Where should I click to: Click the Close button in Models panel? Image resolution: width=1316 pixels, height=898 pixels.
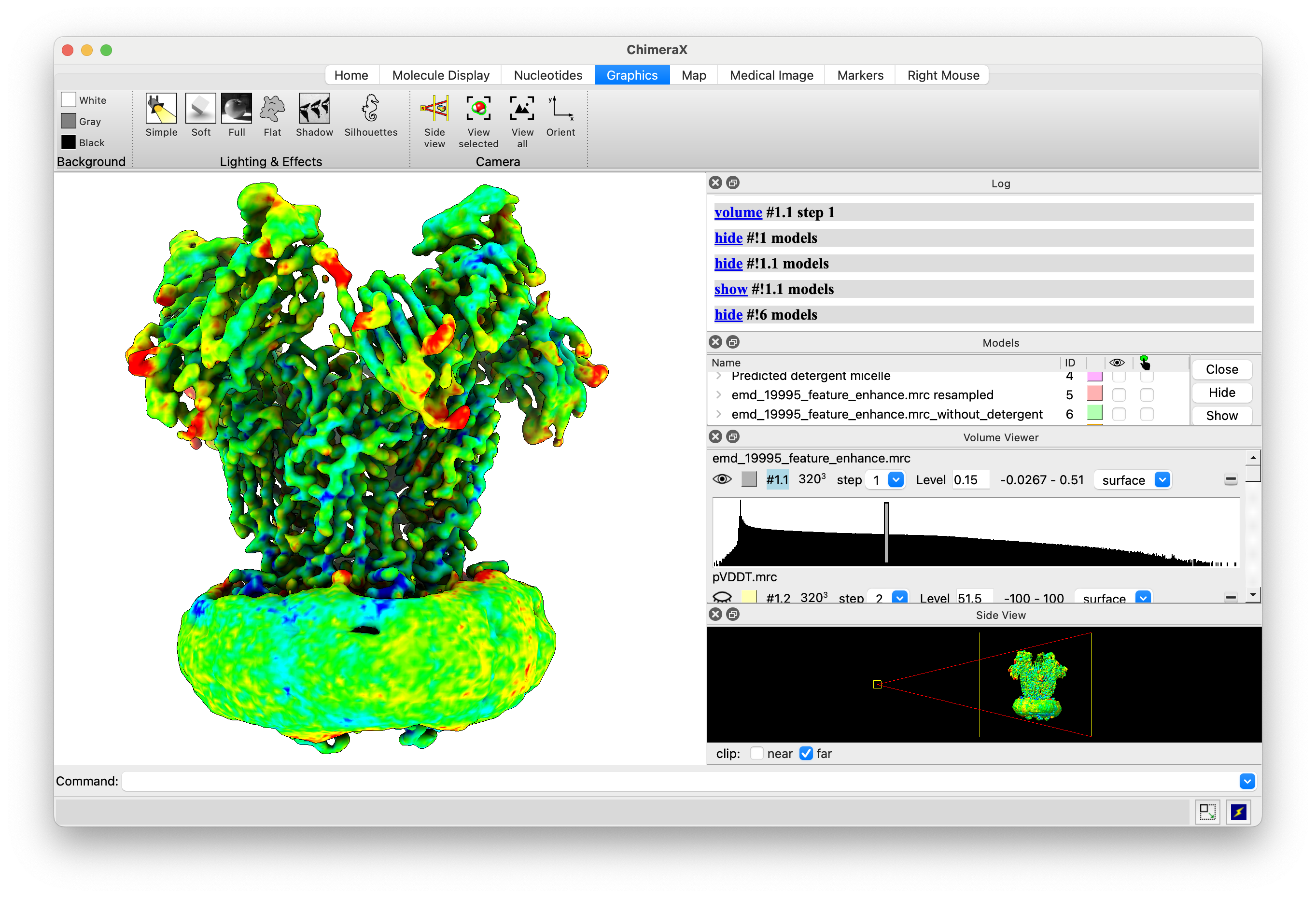tap(1221, 369)
